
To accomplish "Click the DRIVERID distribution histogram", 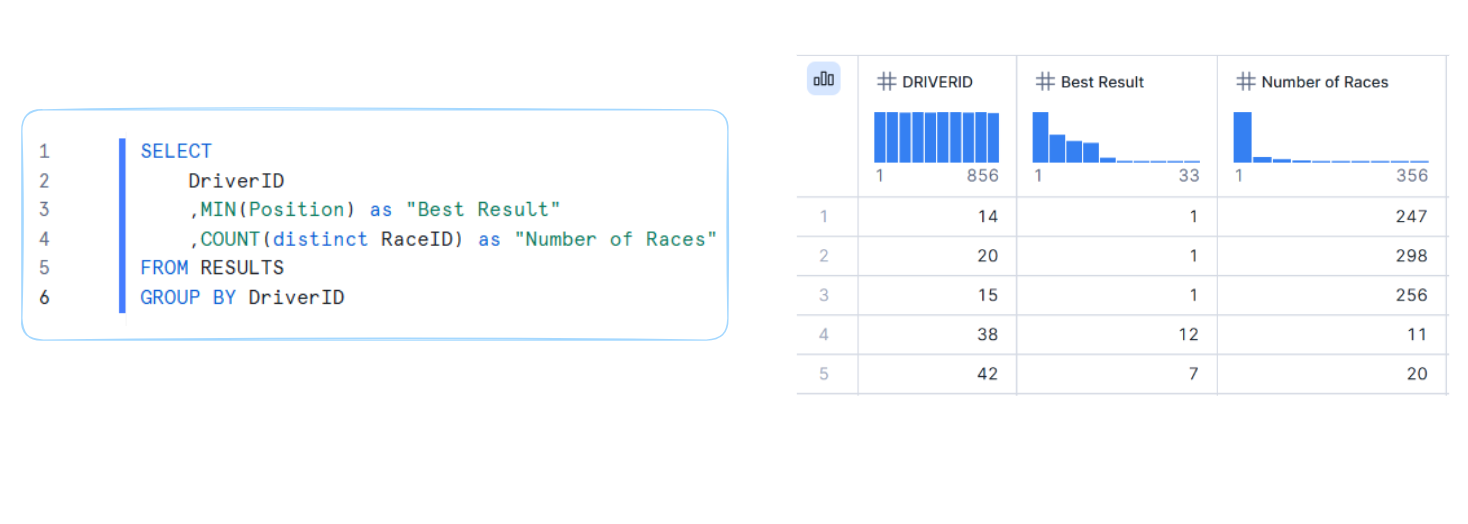I will click(x=937, y=137).
